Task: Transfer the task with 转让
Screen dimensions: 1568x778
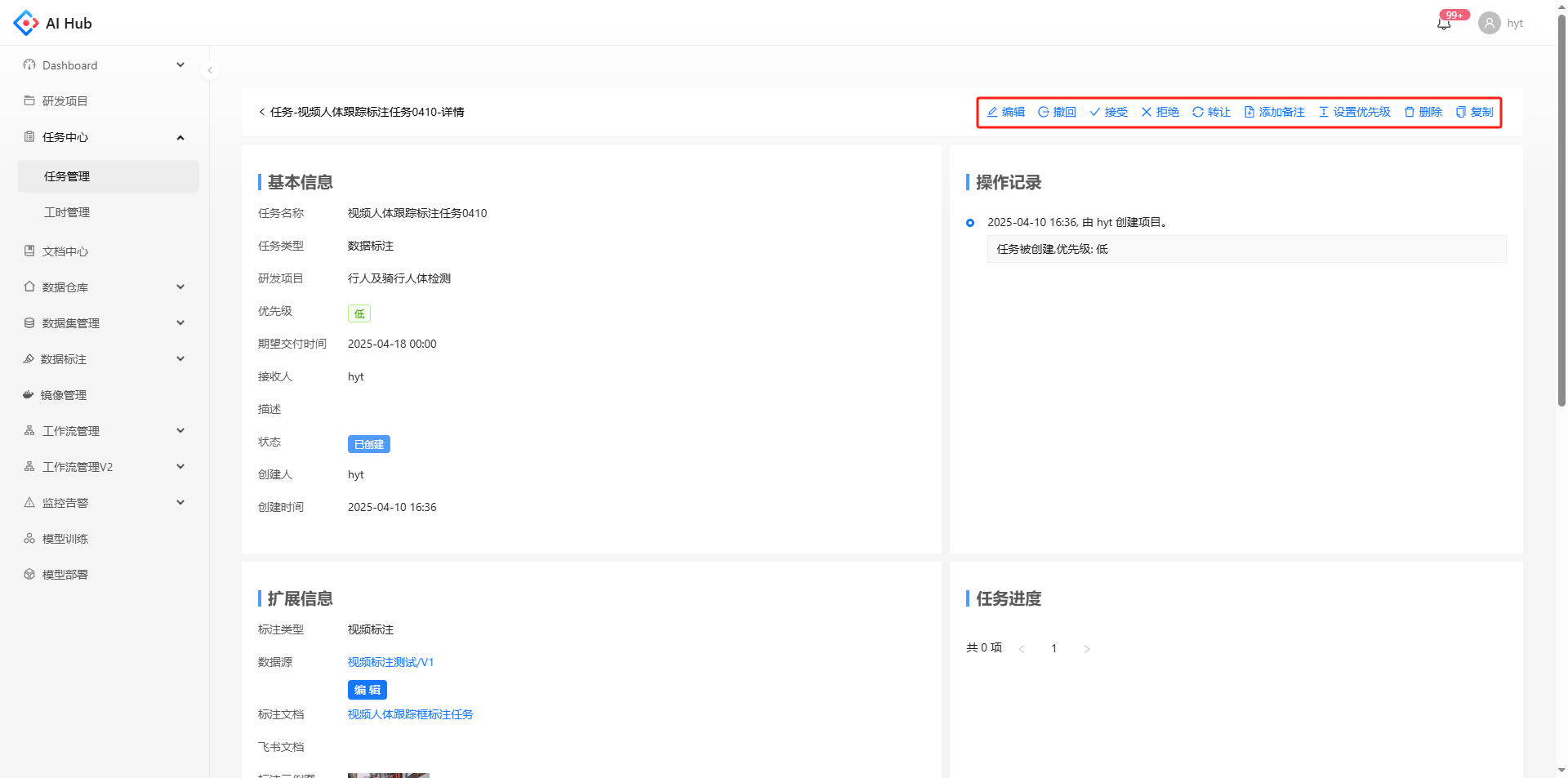Action: pyautogui.click(x=1211, y=112)
